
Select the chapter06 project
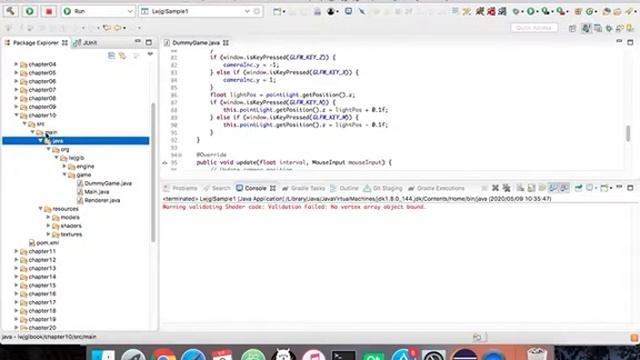pos(42,81)
